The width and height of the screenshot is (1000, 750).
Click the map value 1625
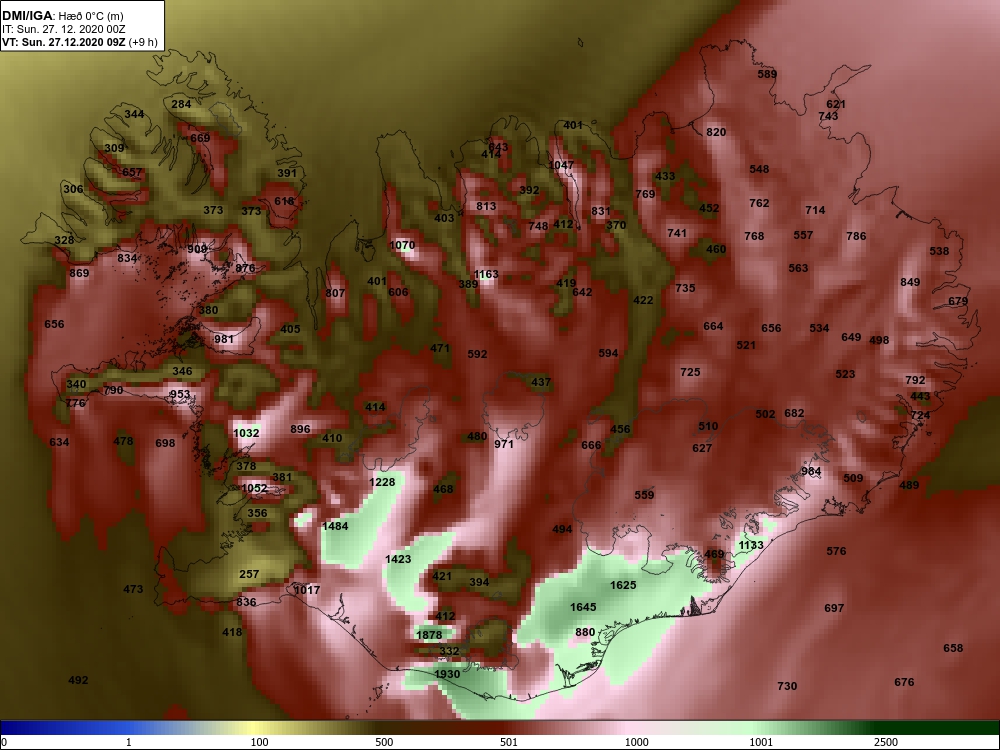pos(622,585)
